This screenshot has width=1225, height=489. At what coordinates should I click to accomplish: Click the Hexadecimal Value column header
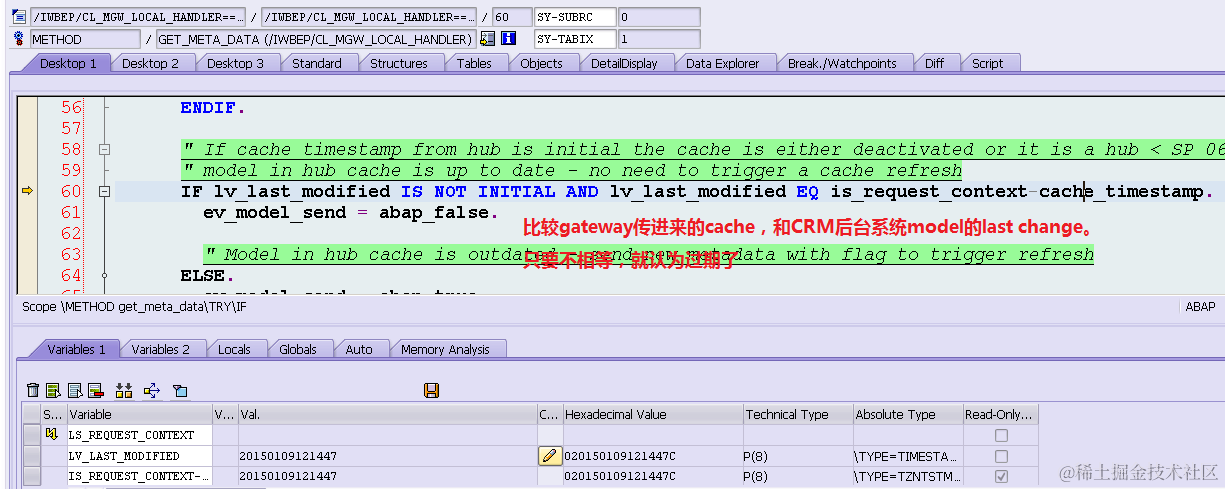coord(652,414)
